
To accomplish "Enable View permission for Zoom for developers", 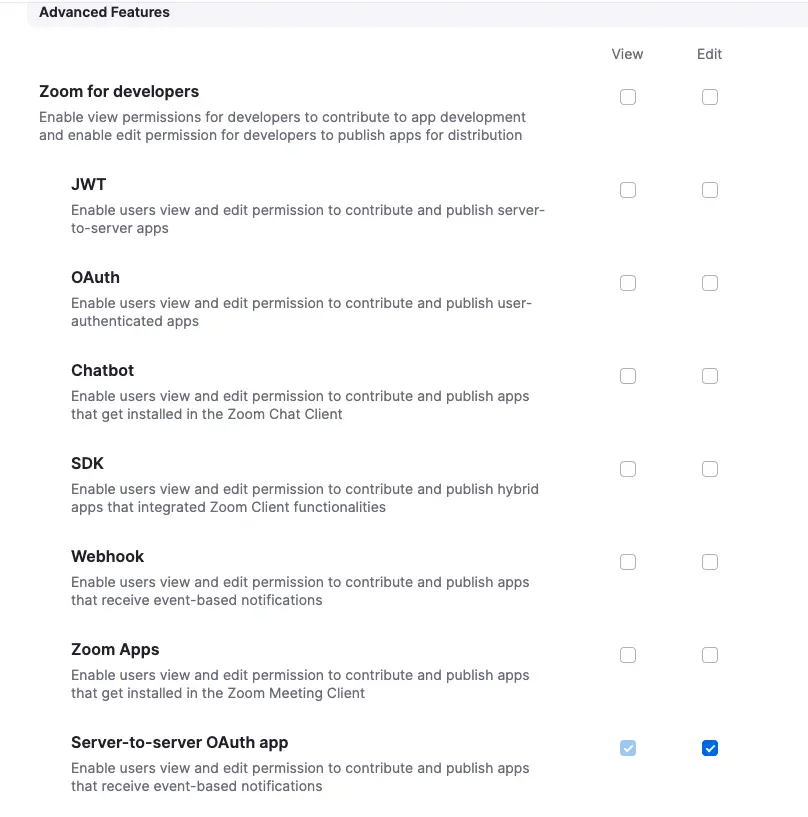I will click(x=628, y=97).
